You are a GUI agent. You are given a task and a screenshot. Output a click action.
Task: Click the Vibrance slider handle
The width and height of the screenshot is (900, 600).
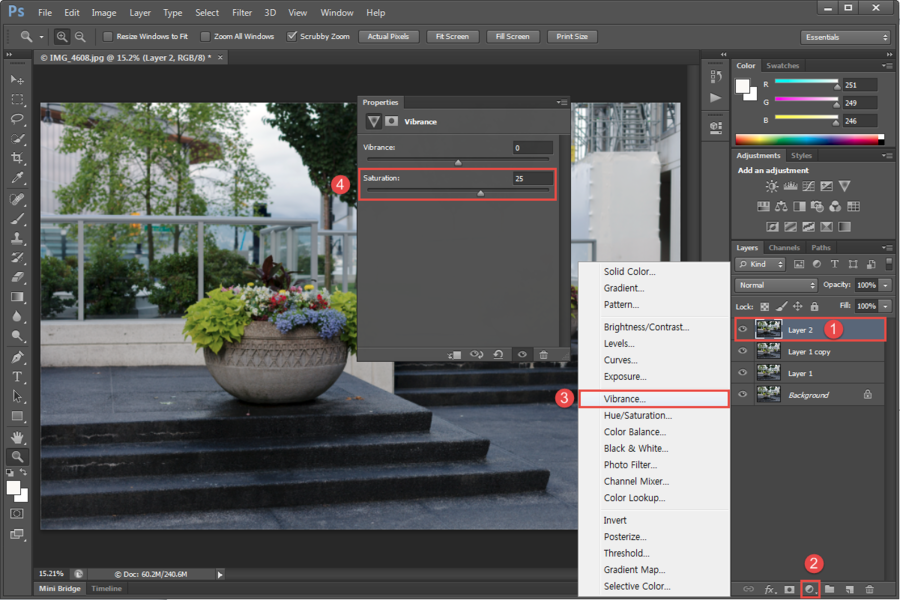[x=458, y=162]
